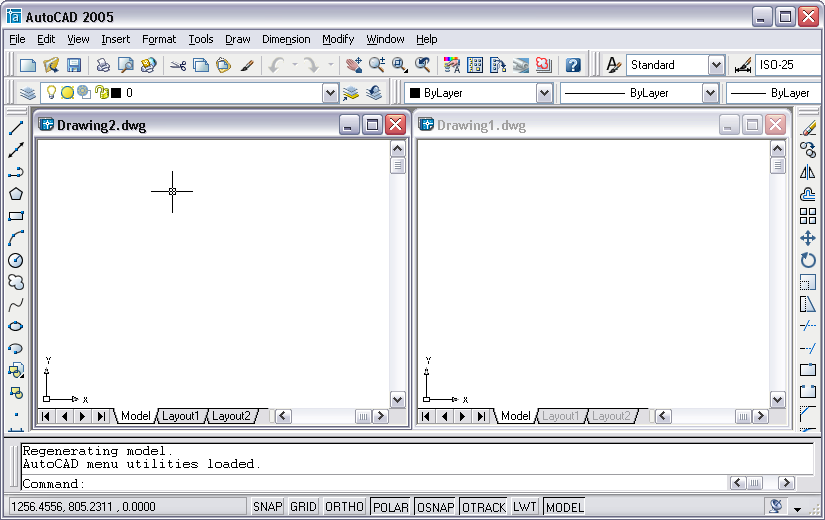The image size is (825, 520).
Task: Click the ISO-25 dimension style field
Action: pos(788,65)
